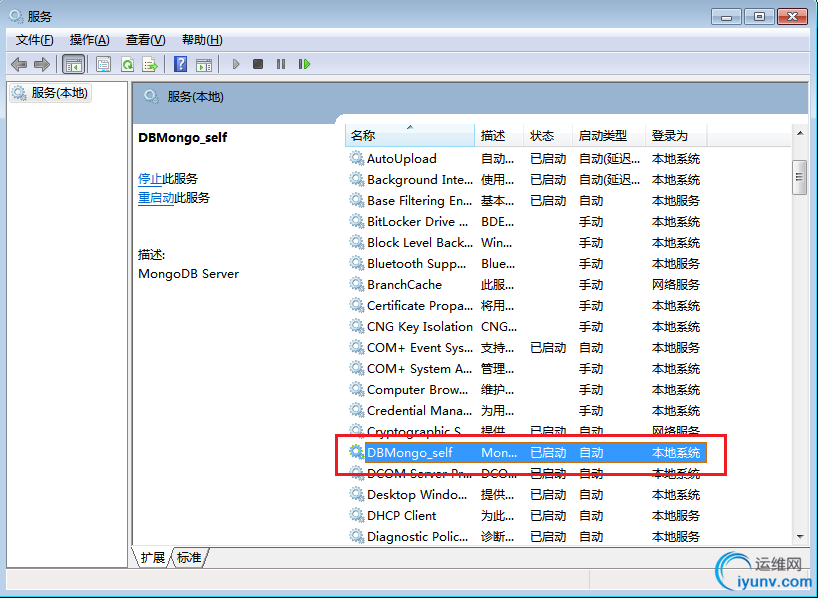Click the gear icon beside BranchCache
Screen dimensions: 818x598
[356, 284]
